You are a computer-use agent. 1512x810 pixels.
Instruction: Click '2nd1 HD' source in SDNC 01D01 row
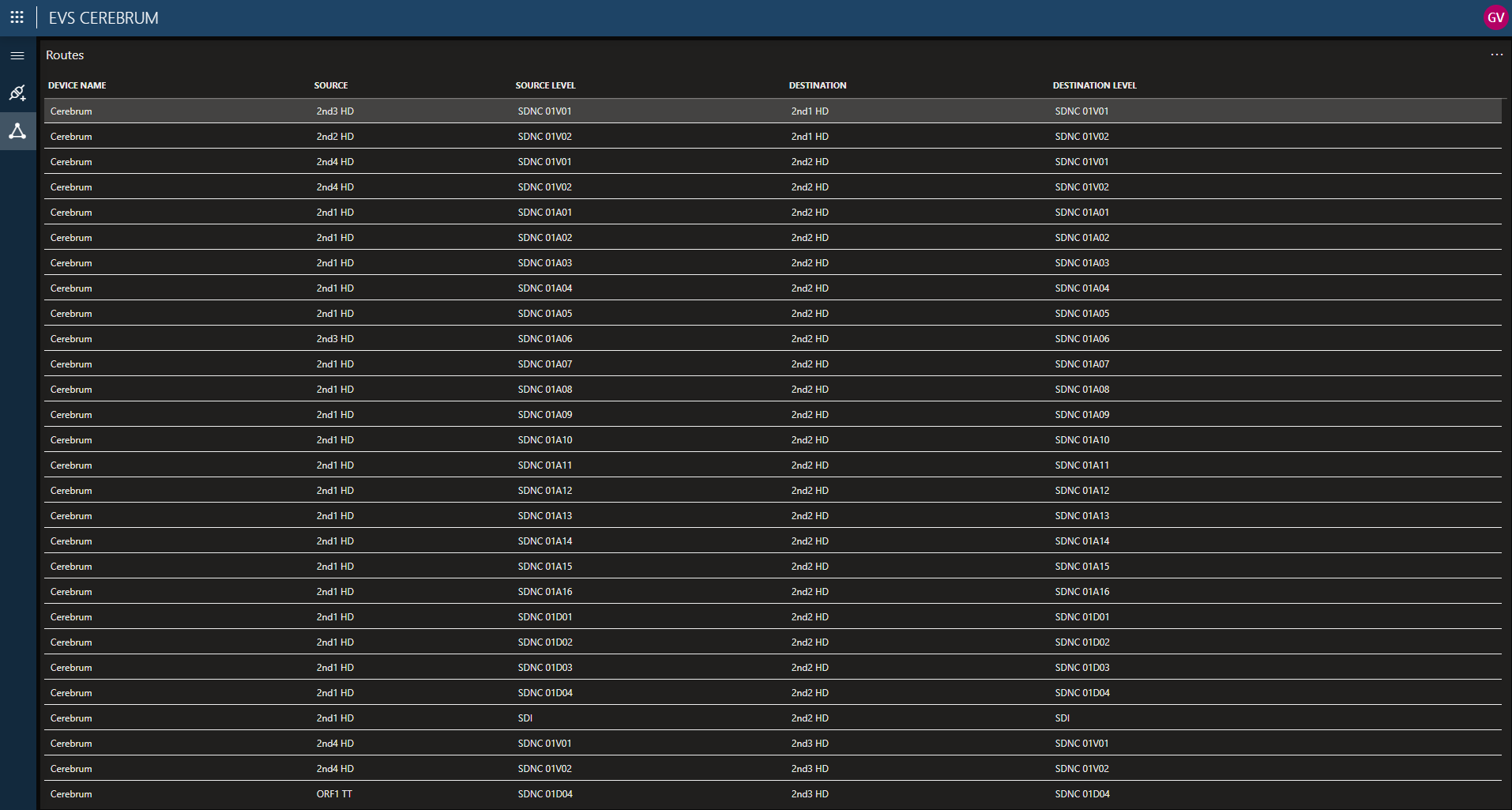tap(335, 617)
